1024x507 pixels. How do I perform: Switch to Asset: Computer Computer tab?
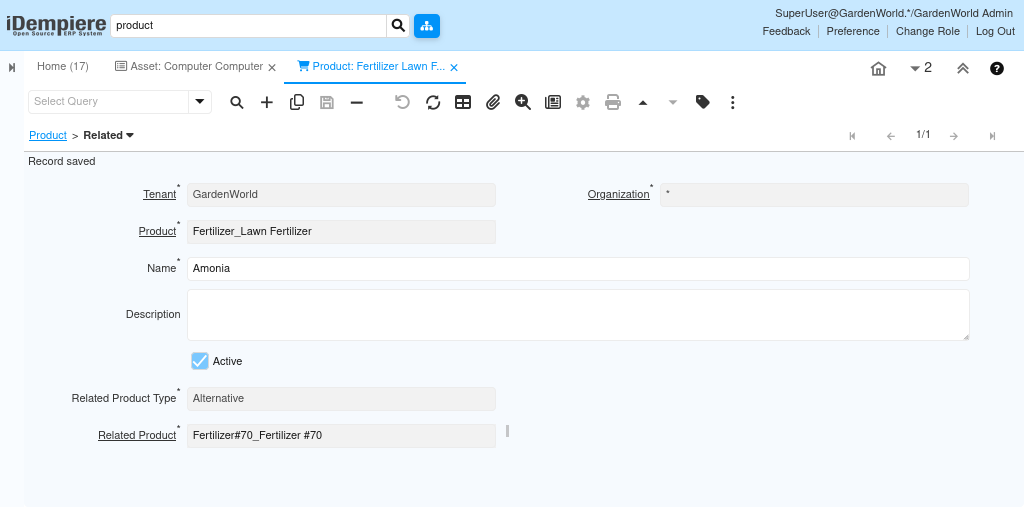click(x=189, y=67)
